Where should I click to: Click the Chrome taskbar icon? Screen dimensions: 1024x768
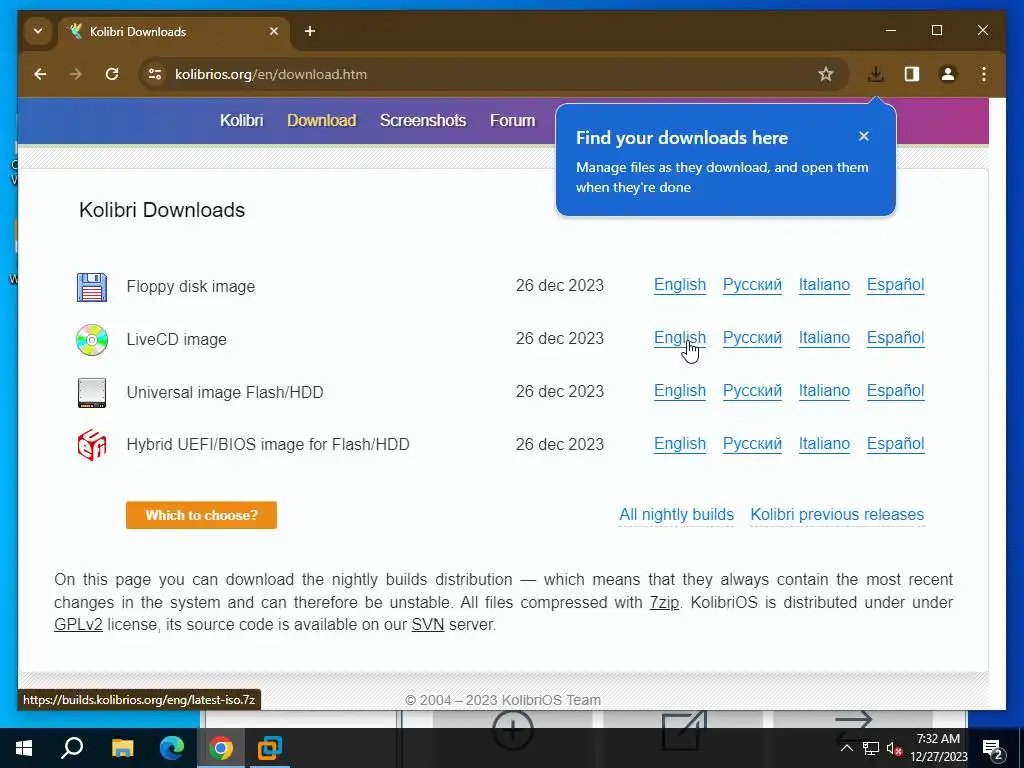(x=221, y=748)
